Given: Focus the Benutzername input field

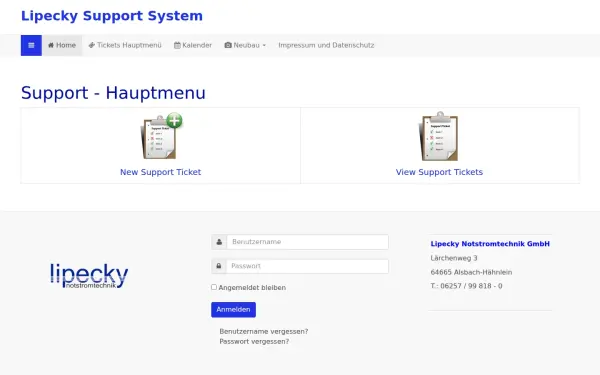Looking at the screenshot, I should (x=308, y=242).
